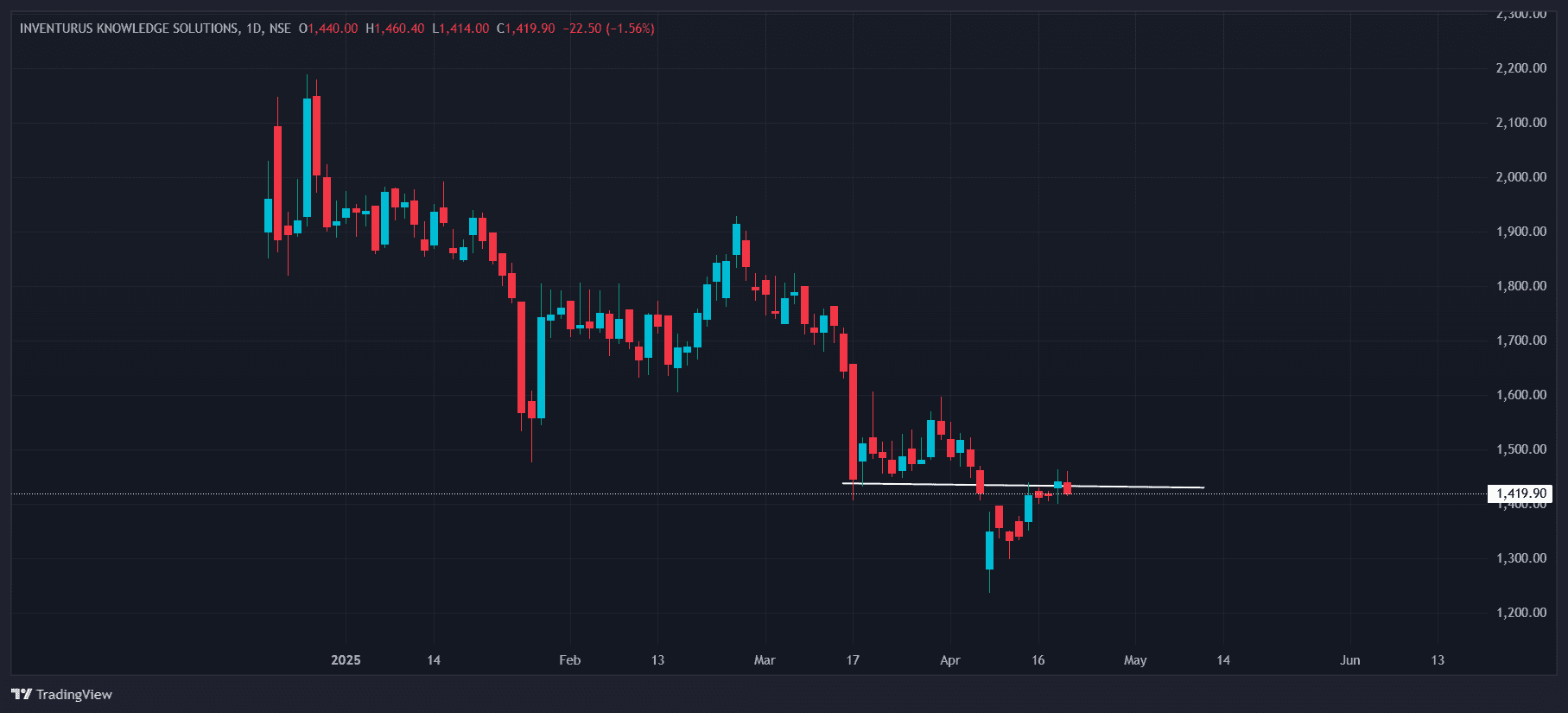Select the close value C1,419.90 in the title
Image resolution: width=1568 pixels, height=713 pixels.
[526, 29]
